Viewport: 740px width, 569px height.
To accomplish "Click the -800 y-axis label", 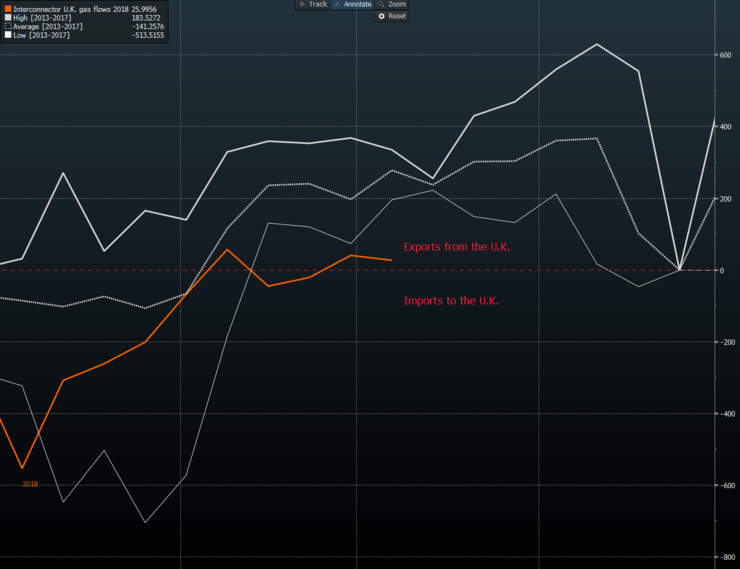I will [x=726, y=557].
